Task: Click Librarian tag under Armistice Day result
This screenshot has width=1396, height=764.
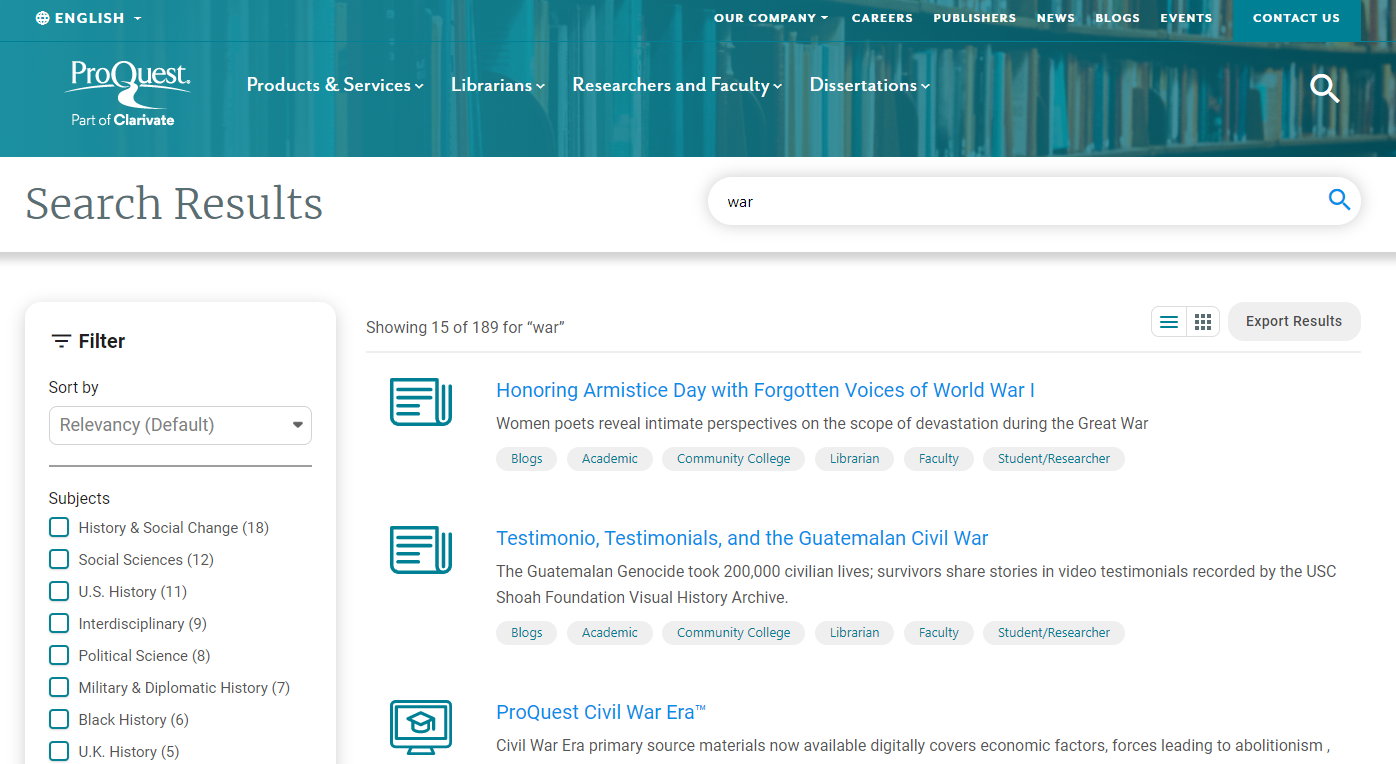Action: pos(855,459)
